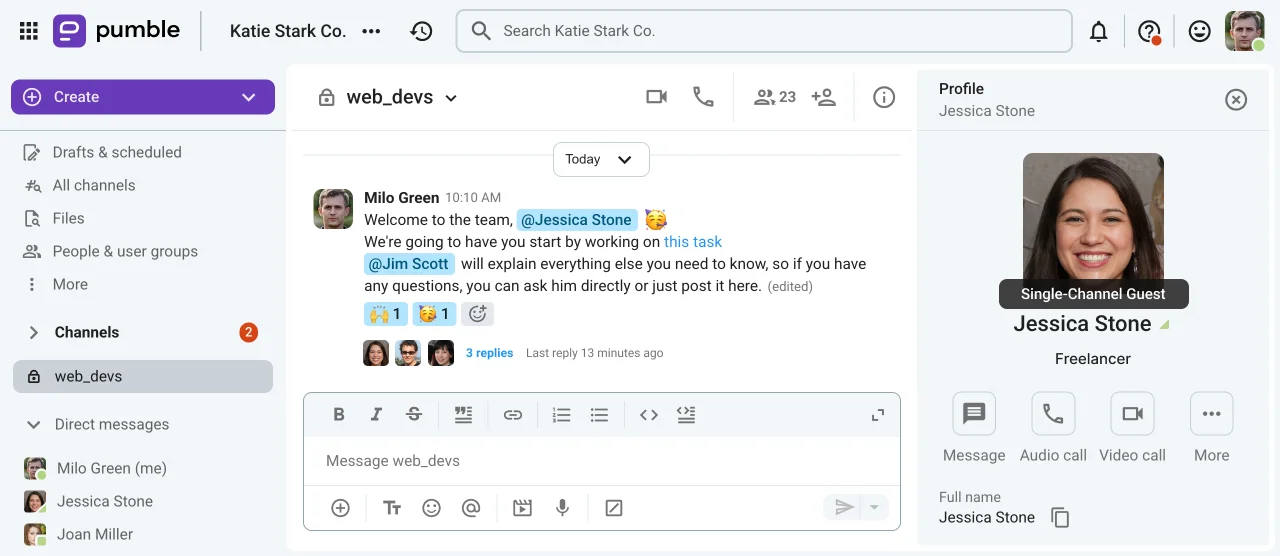
Task: Open Joan Miller direct message
Action: click(x=95, y=534)
